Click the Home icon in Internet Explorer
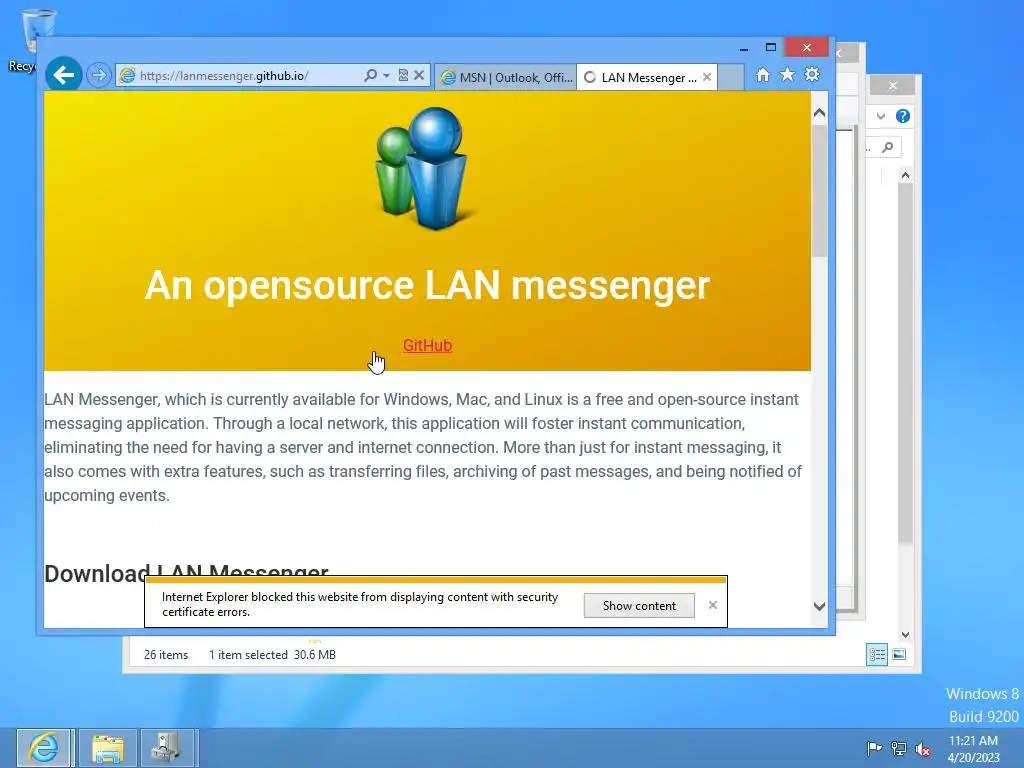This screenshot has height=768, width=1024. tap(763, 75)
